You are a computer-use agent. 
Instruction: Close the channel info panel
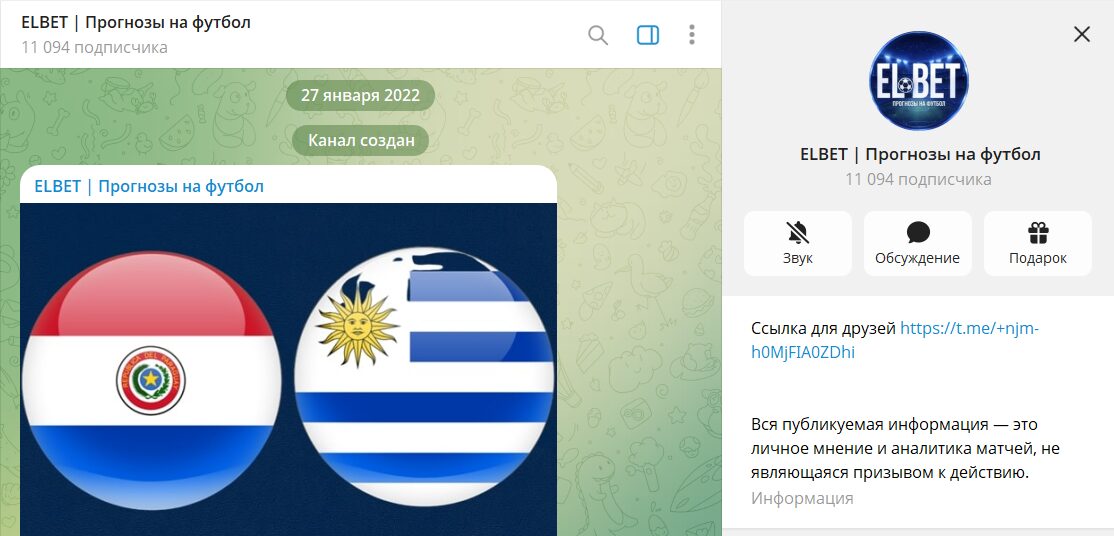click(1081, 34)
